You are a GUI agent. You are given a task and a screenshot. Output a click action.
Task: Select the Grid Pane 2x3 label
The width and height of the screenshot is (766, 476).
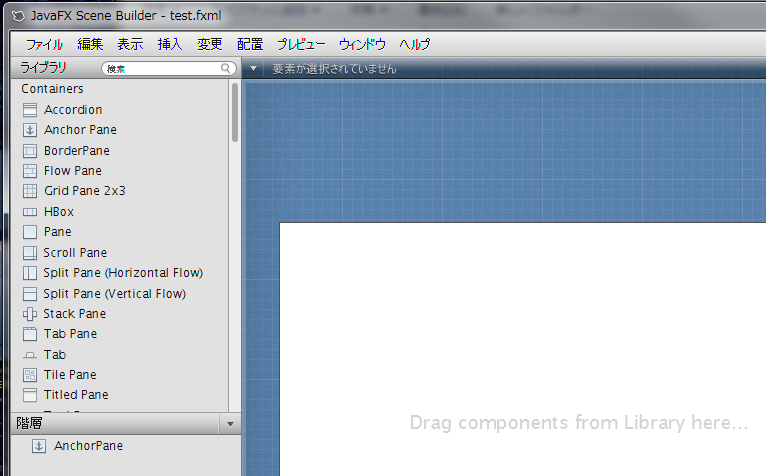click(85, 191)
